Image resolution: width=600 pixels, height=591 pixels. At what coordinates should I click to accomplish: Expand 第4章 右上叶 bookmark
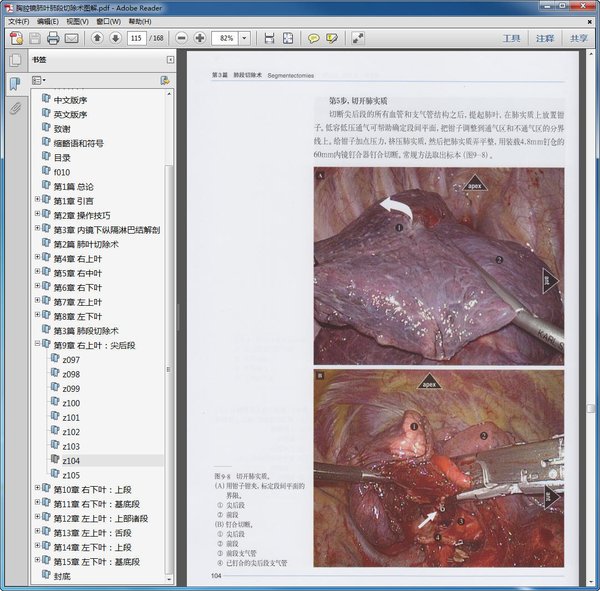(38, 257)
